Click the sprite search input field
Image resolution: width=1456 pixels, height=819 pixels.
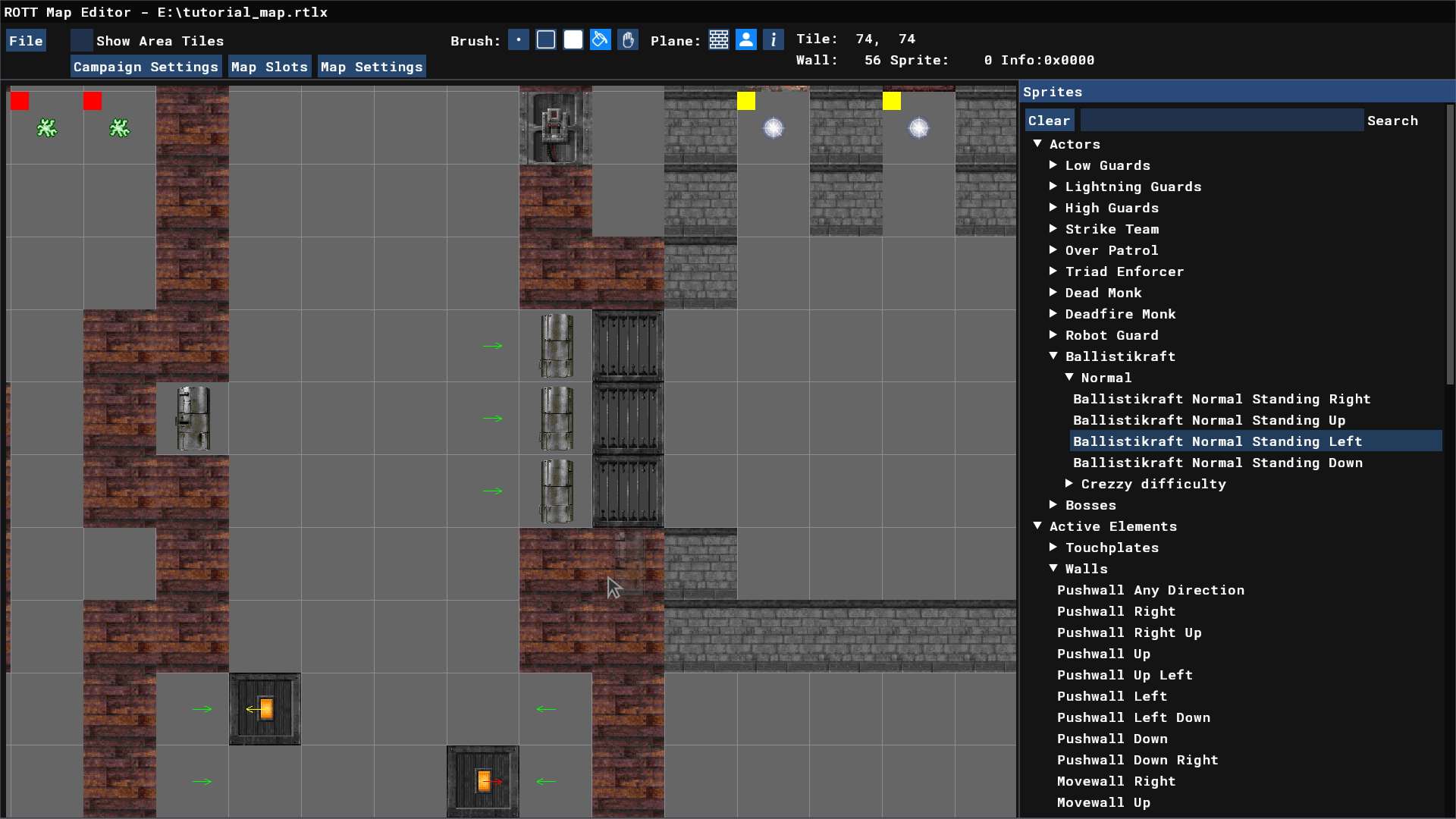pyautogui.click(x=1221, y=121)
